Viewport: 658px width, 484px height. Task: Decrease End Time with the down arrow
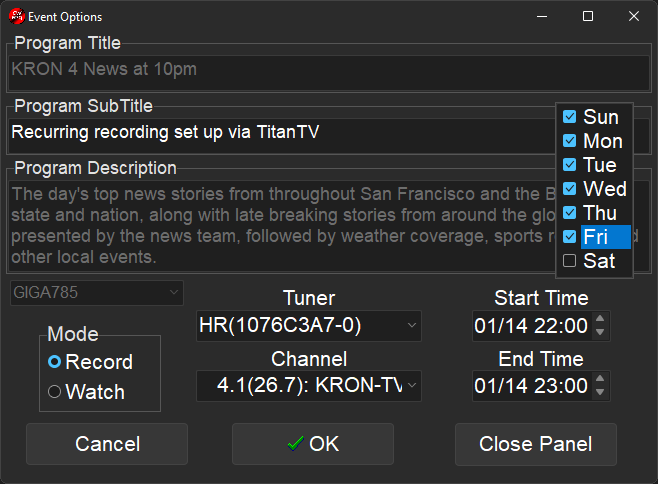pos(600,392)
